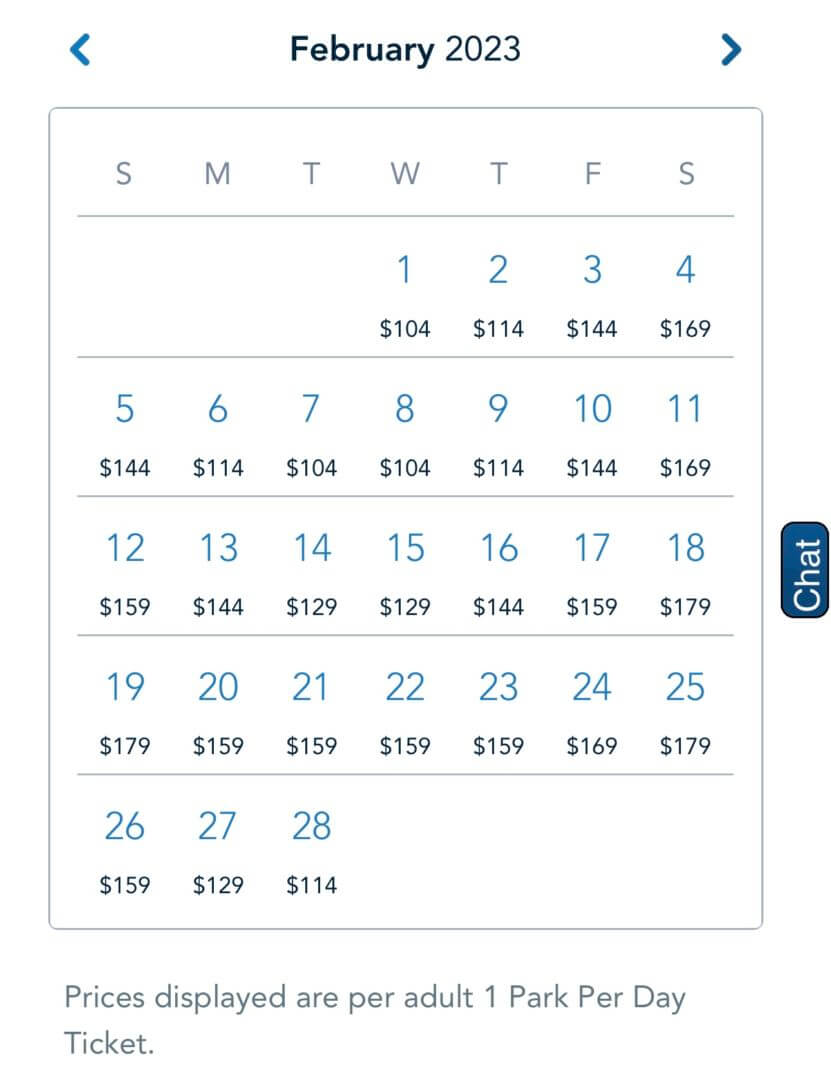Select date 7 in February
The width and height of the screenshot is (831, 1080).
pos(311,433)
